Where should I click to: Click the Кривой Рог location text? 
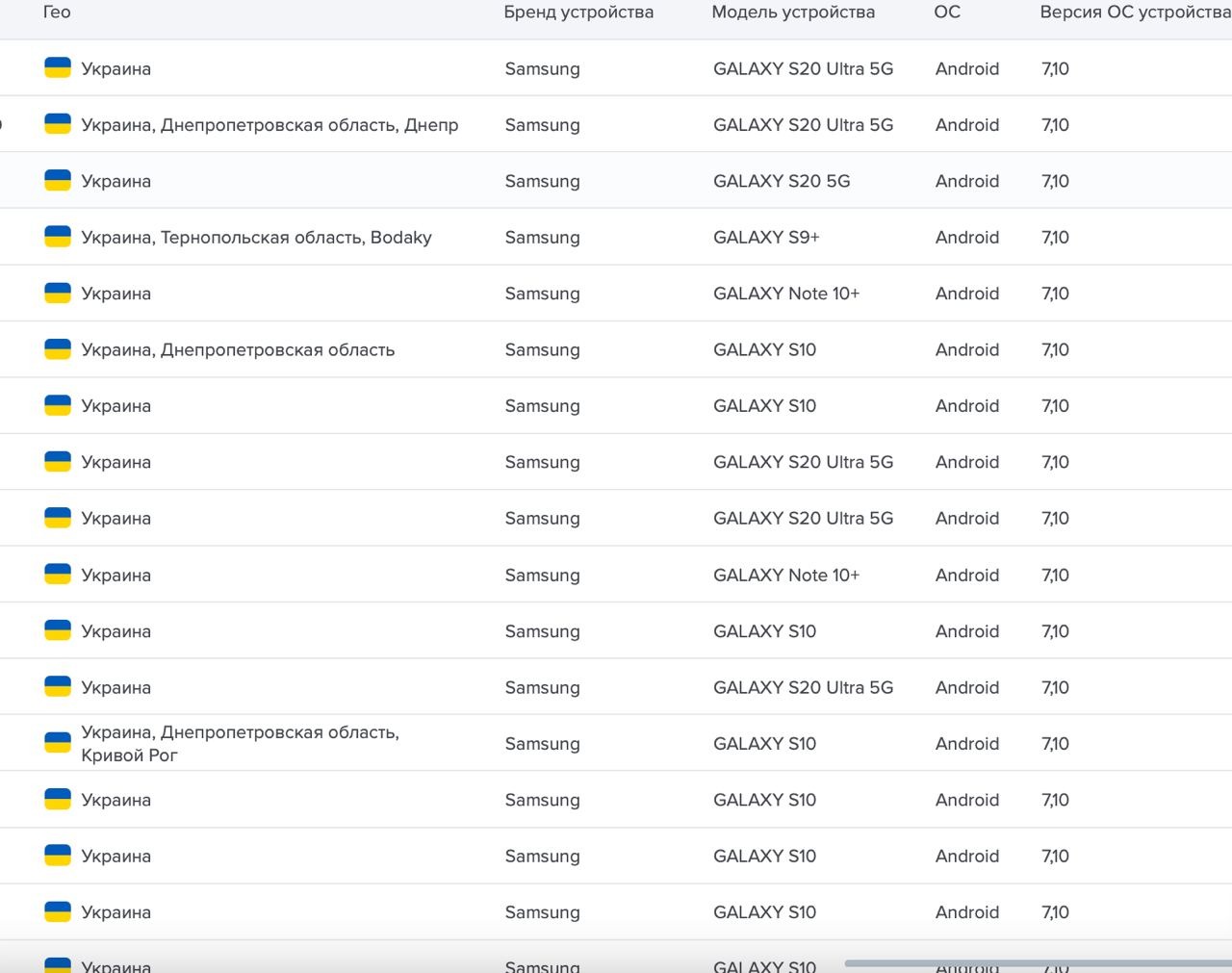click(x=129, y=755)
